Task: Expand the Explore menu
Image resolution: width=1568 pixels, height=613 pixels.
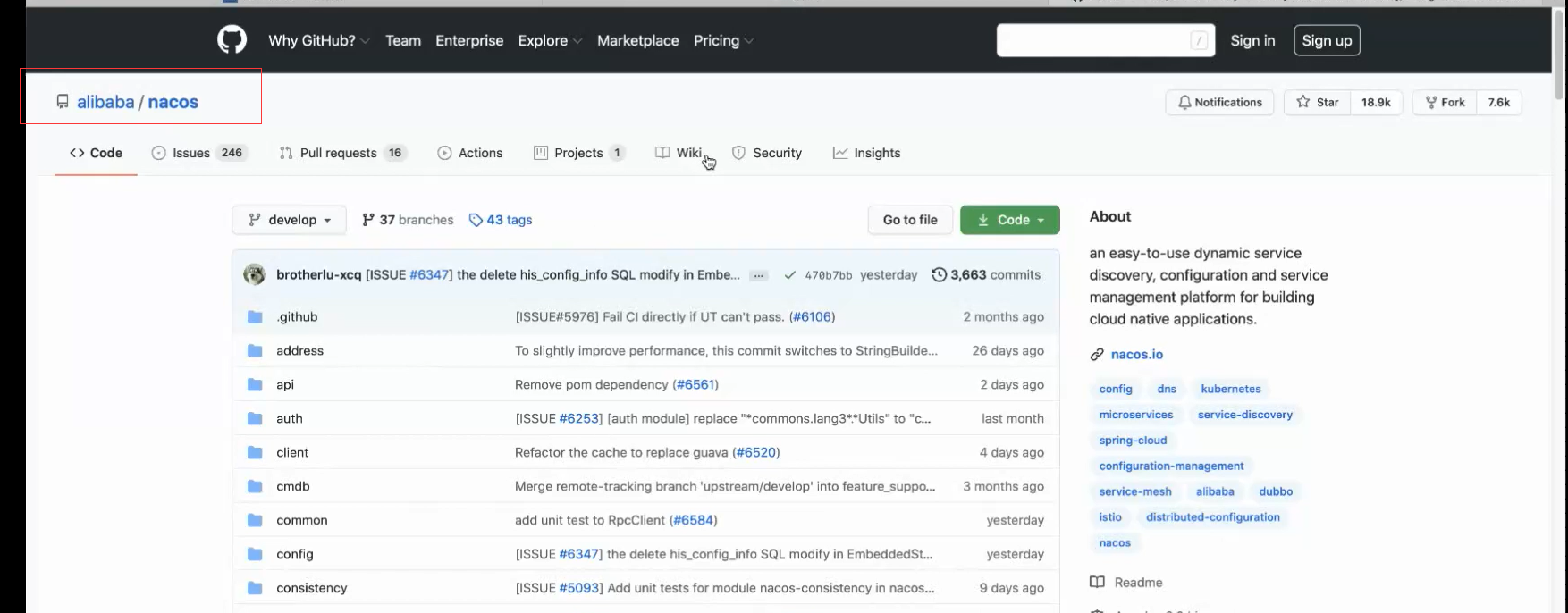Action: pyautogui.click(x=550, y=40)
